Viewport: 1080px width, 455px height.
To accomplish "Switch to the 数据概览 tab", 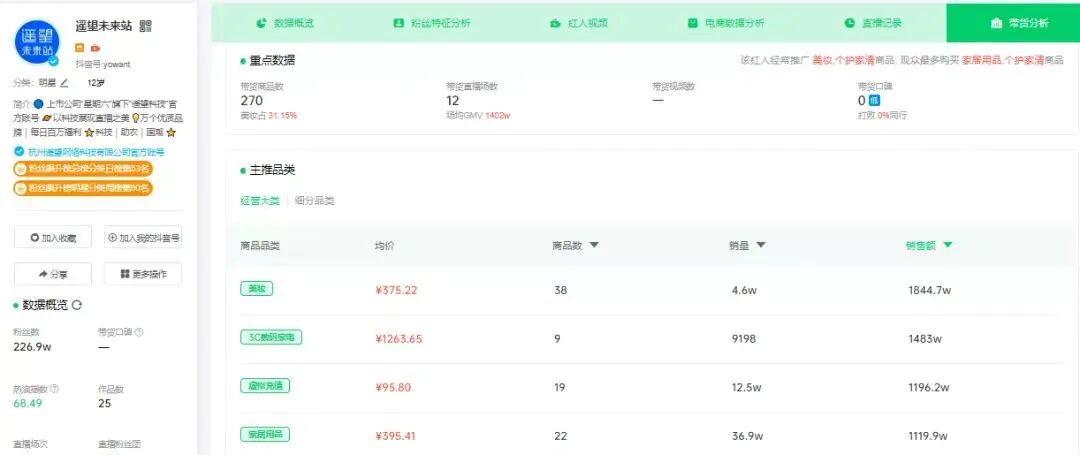I will (285, 23).
